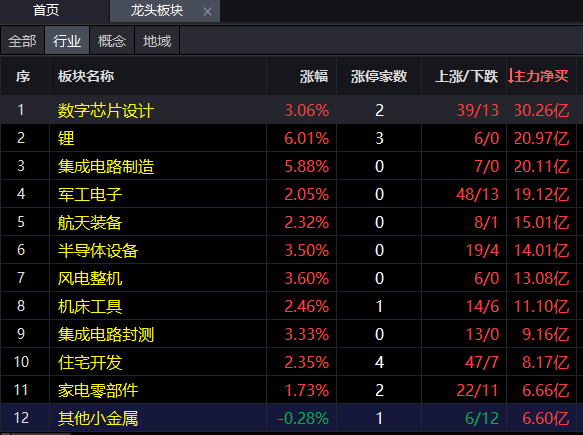Open the 行业 category tab
583x435 pixels.
tap(67, 41)
